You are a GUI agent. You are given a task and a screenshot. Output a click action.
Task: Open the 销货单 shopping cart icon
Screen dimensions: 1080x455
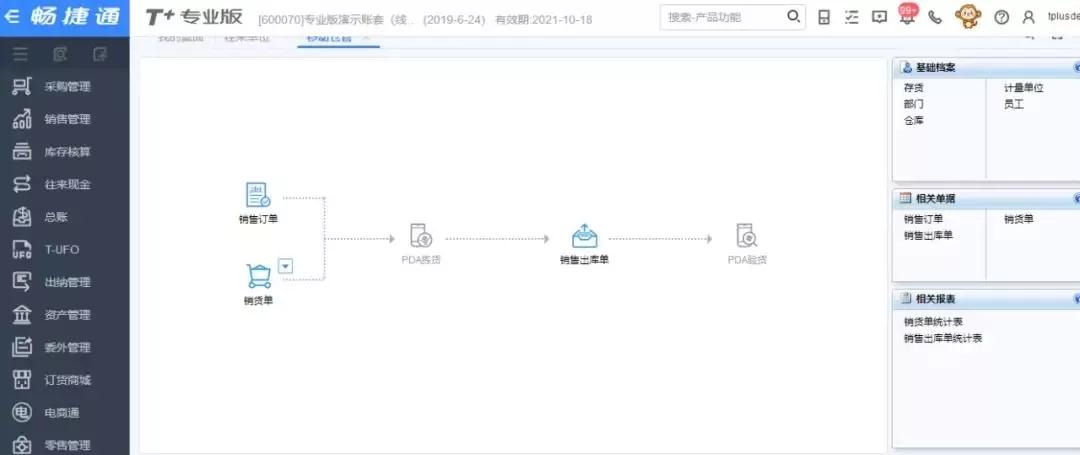coord(258,275)
